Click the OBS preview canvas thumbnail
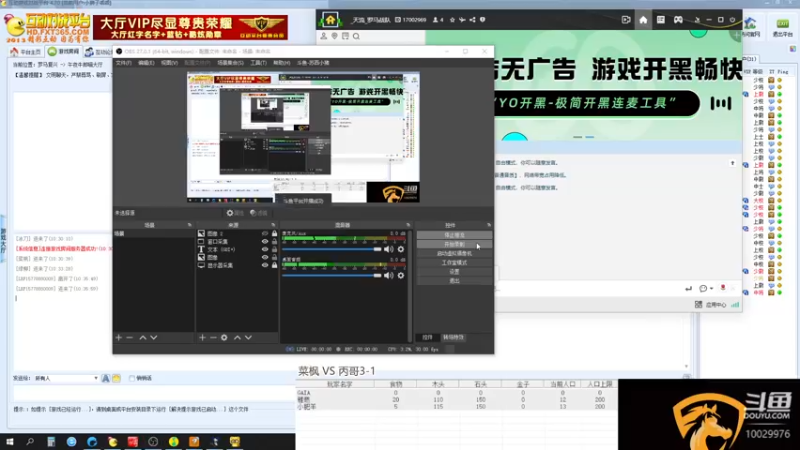This screenshot has width=800, height=450. pyautogui.click(x=303, y=137)
